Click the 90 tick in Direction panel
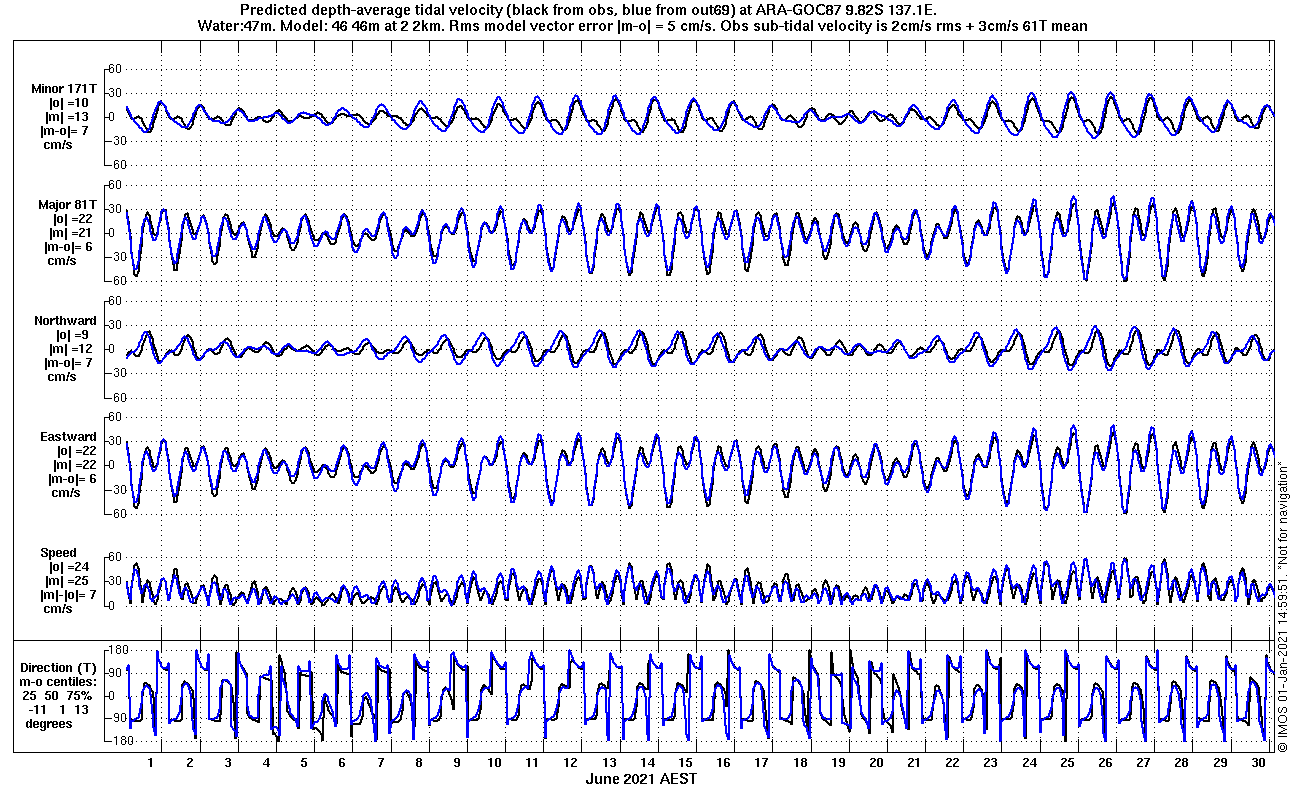1300x800 pixels. [115, 673]
